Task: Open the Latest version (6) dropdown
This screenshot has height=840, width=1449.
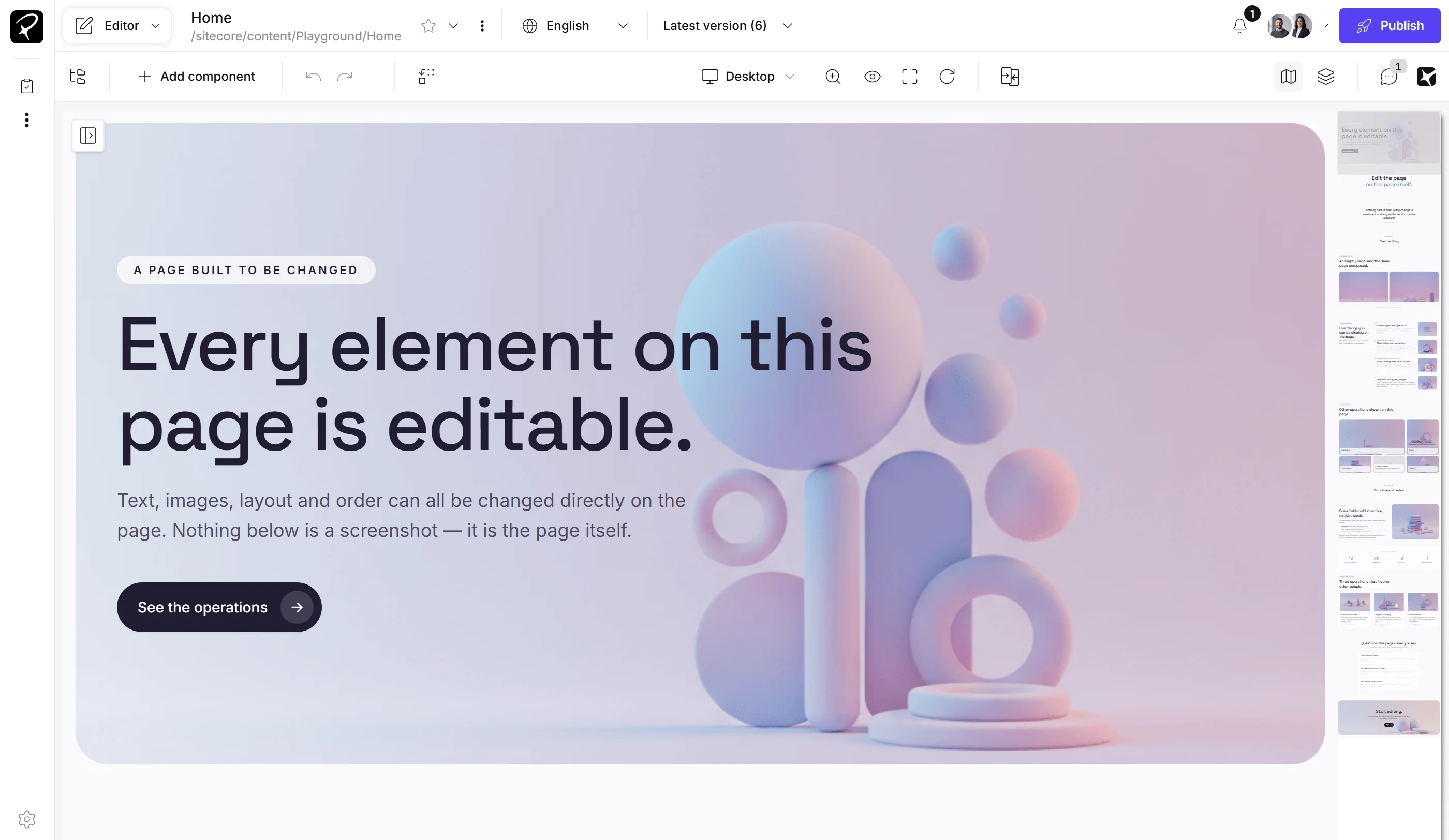Action: [x=728, y=26]
